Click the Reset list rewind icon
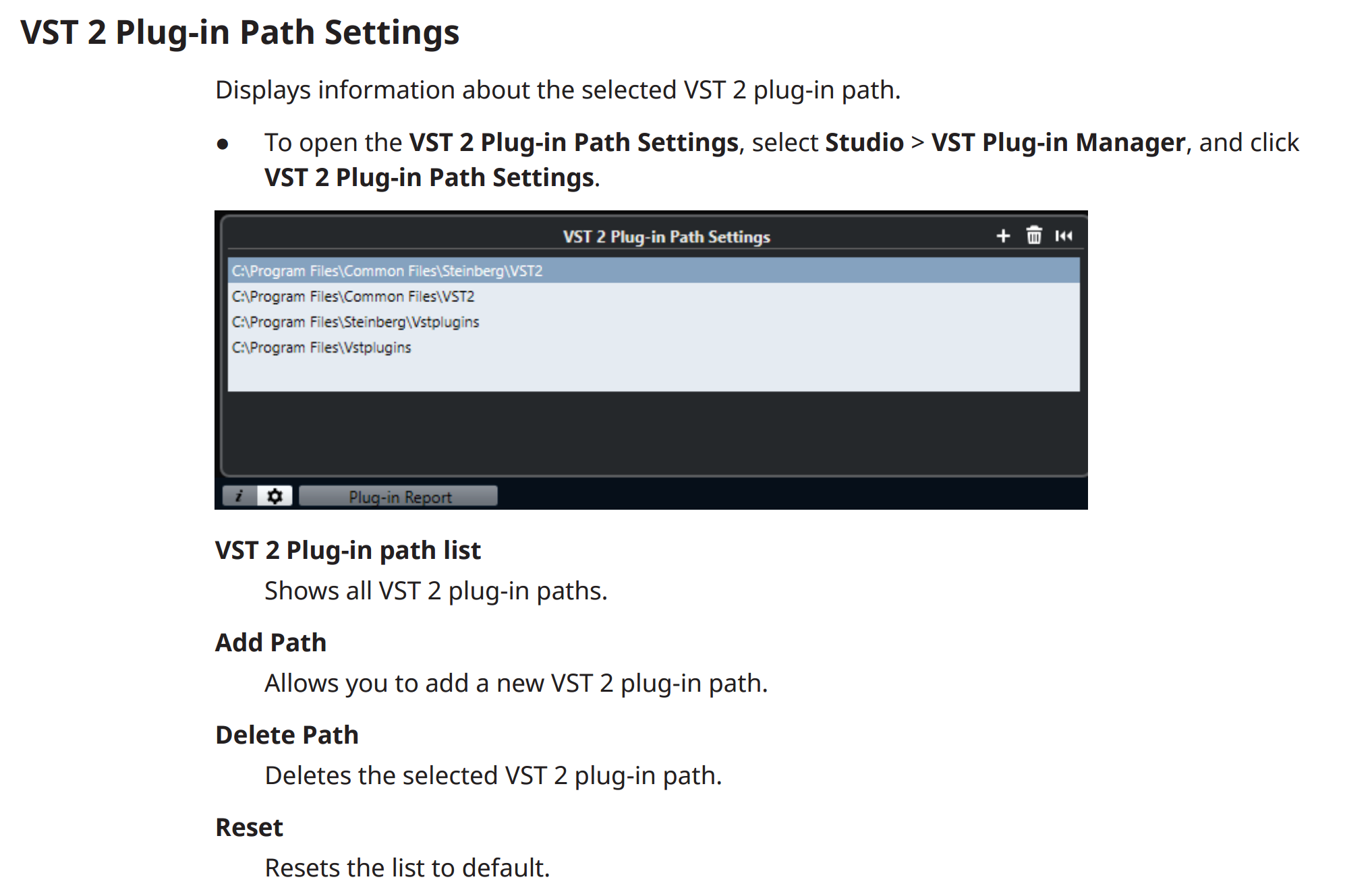This screenshot has width=1372, height=894. click(1064, 236)
